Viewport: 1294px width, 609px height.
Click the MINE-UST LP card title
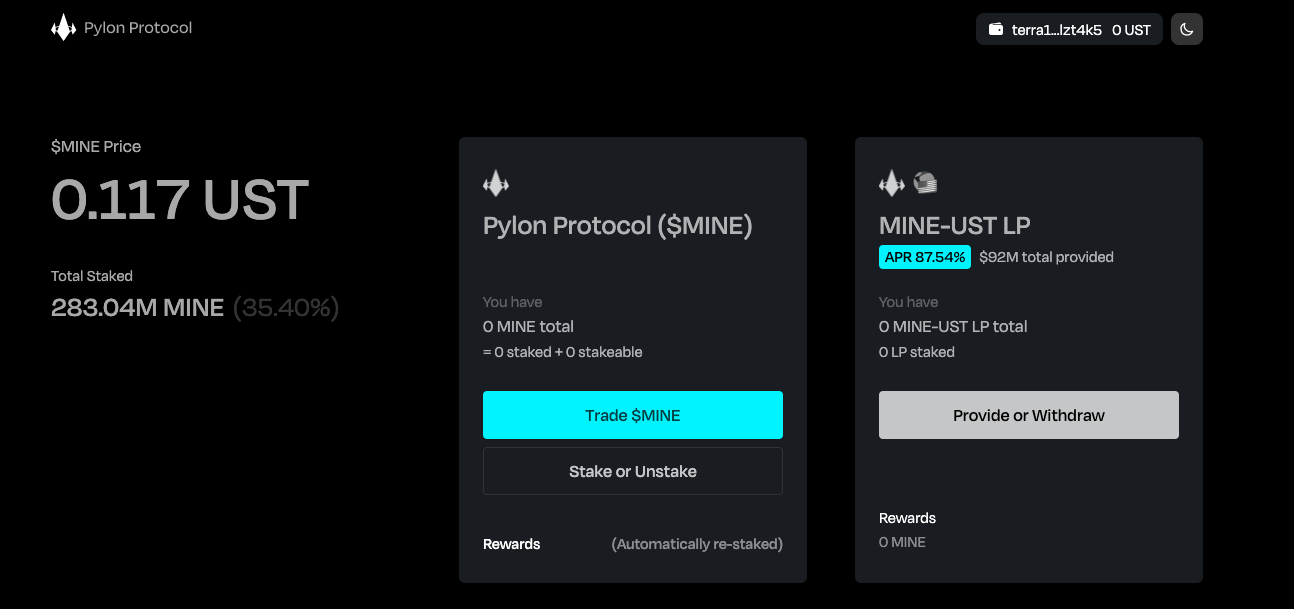955,225
